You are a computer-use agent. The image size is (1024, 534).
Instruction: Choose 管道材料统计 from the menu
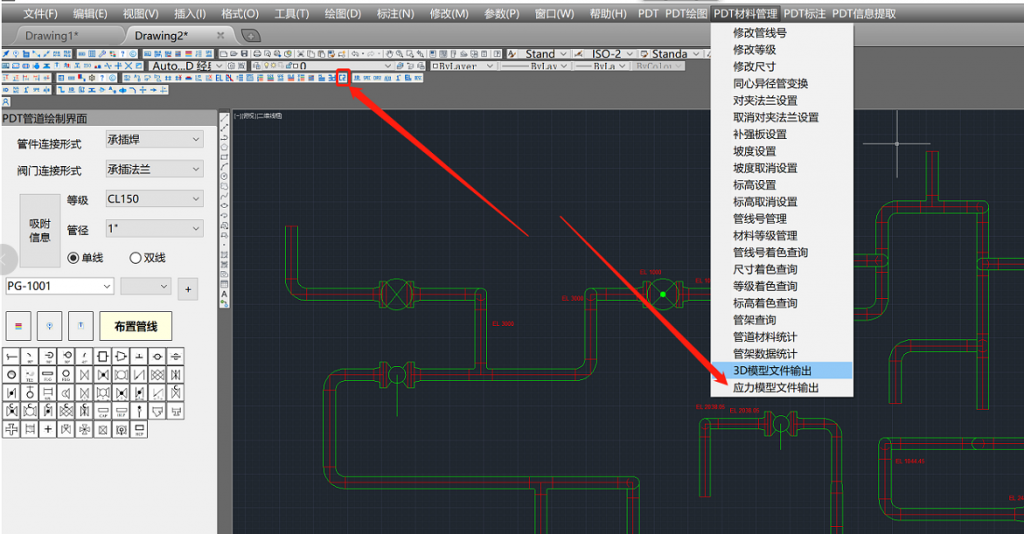[782, 337]
